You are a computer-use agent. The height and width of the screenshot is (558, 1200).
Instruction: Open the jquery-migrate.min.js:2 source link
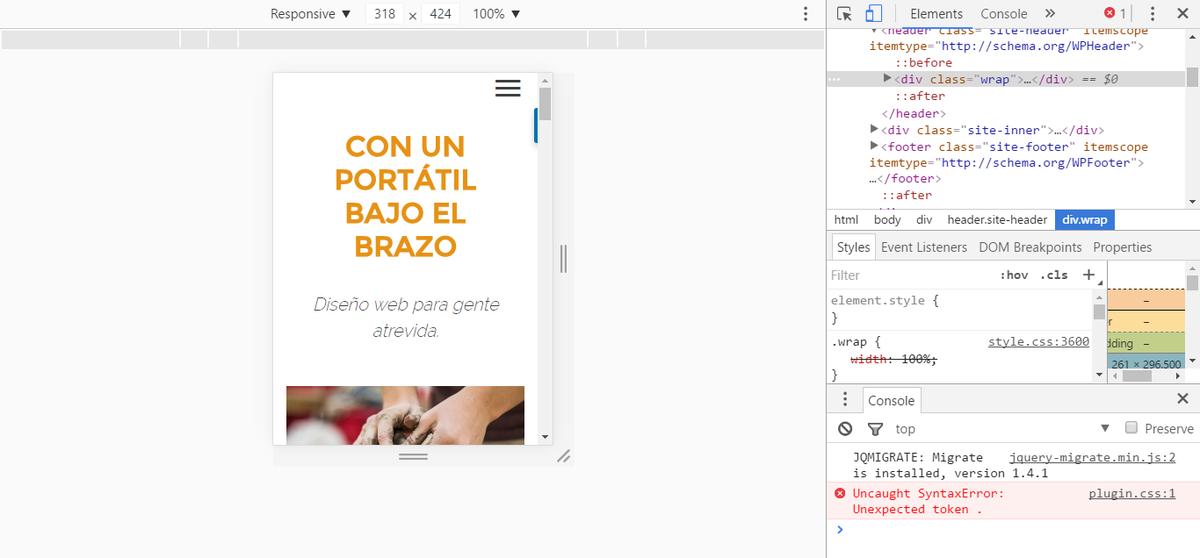click(1092, 457)
